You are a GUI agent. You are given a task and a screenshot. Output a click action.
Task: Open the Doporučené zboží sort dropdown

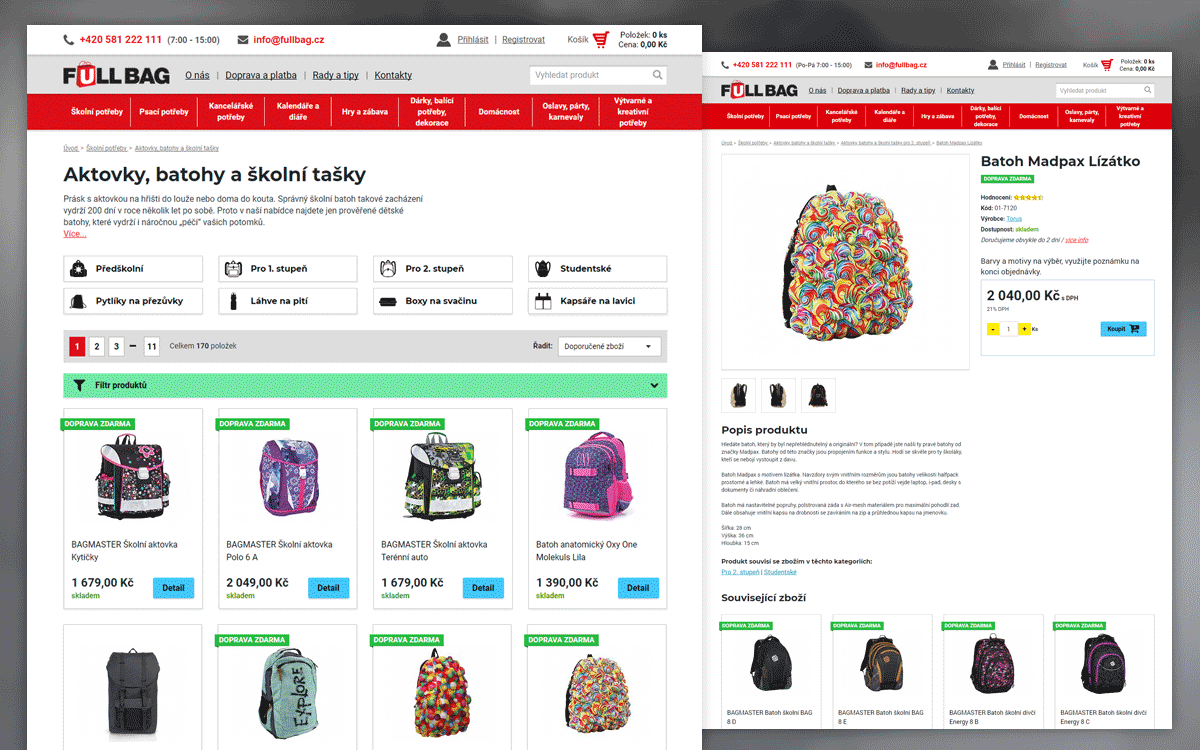(609, 347)
